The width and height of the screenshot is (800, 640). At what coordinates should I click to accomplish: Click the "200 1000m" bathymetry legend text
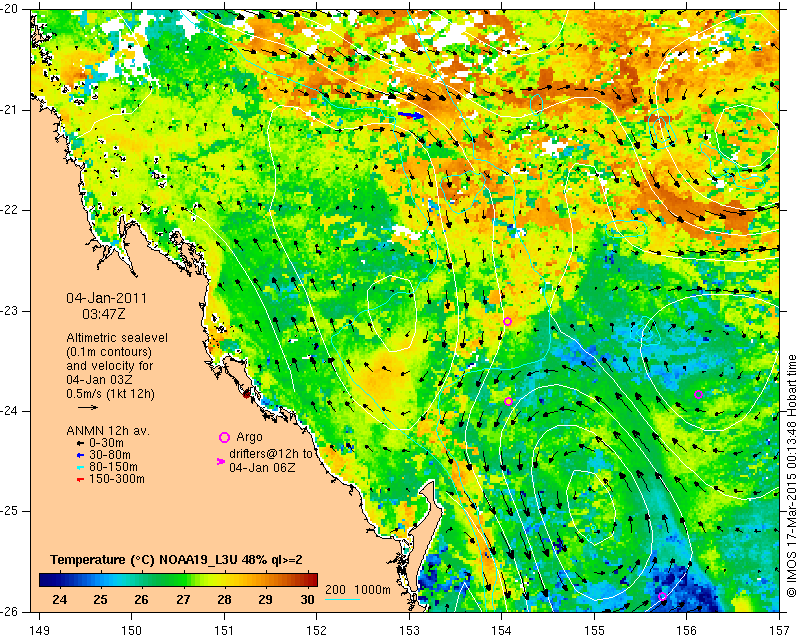[358, 590]
